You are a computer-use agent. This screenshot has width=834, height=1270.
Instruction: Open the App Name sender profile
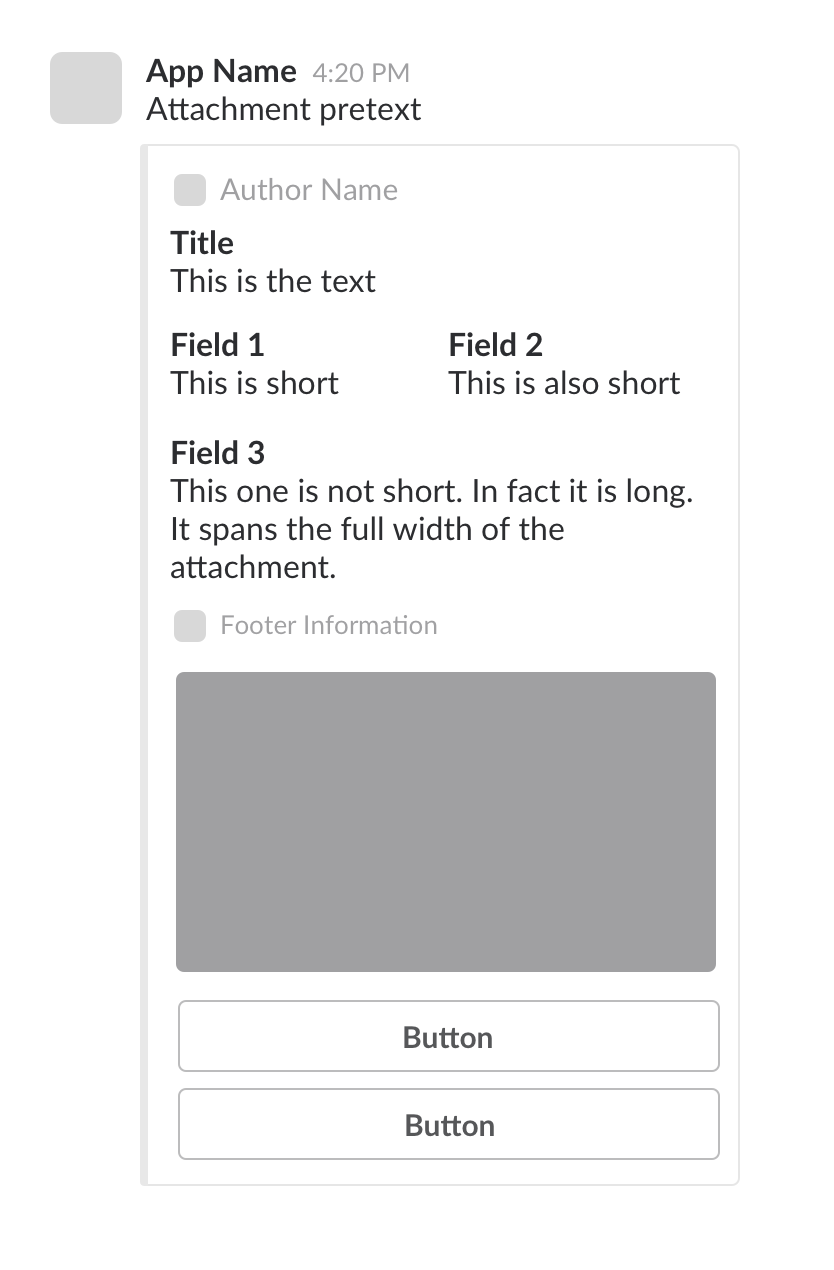coord(221,72)
